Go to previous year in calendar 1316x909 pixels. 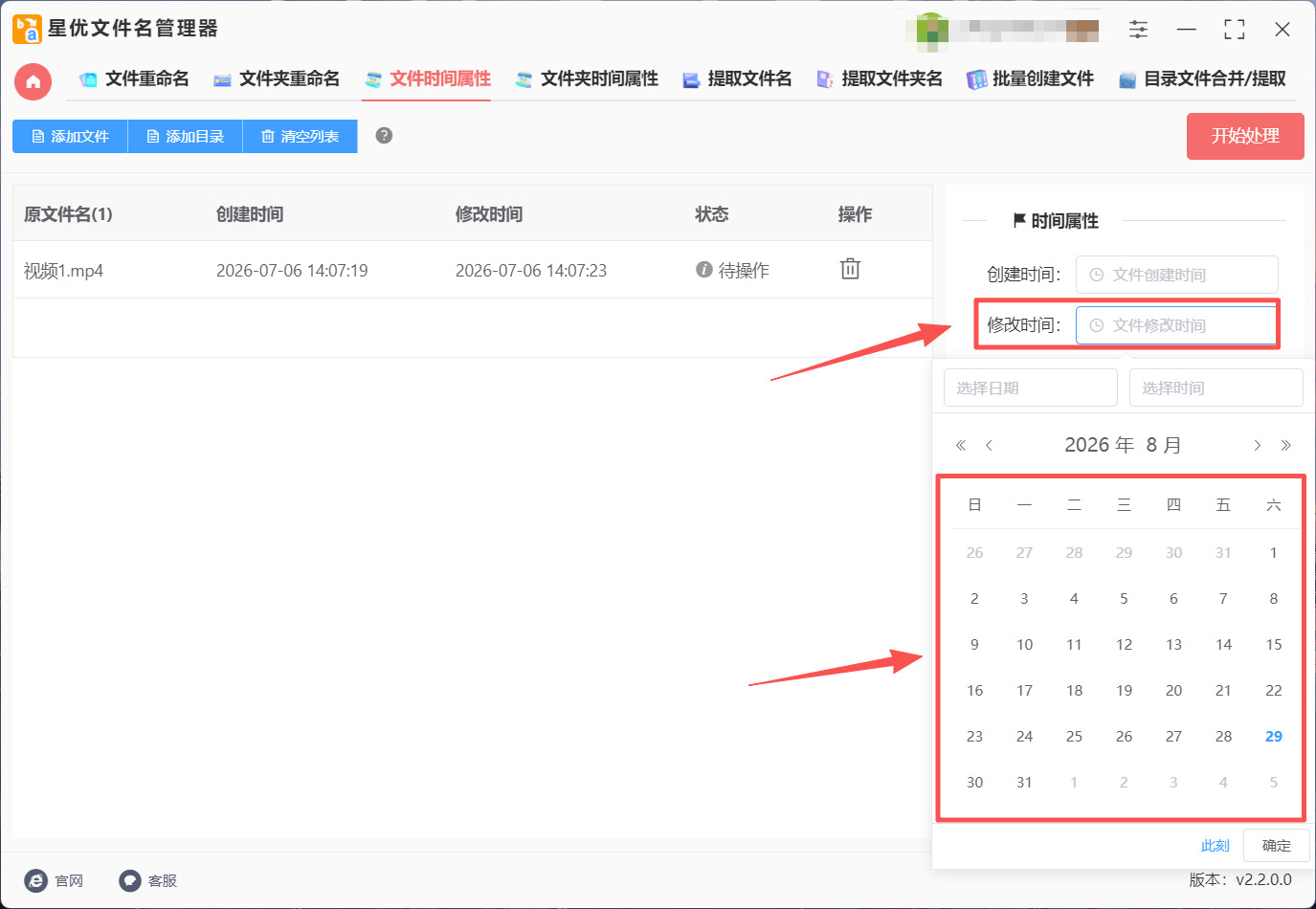pos(961,445)
